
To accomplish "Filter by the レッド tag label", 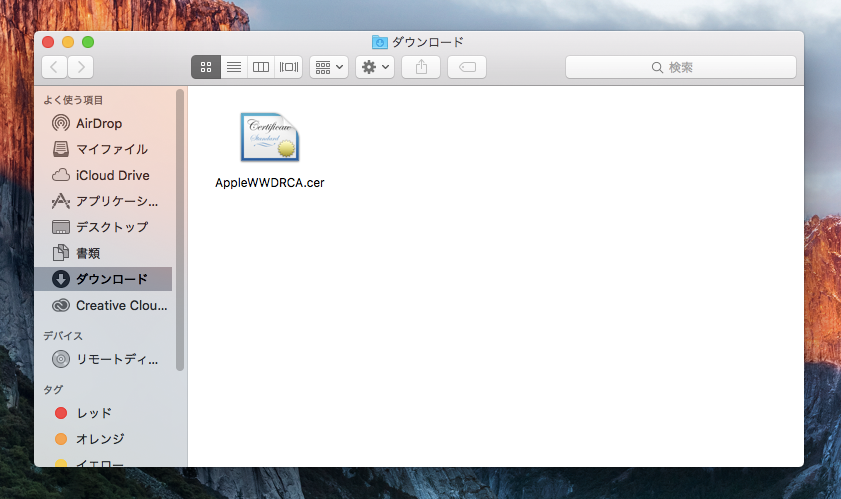I will (94, 413).
